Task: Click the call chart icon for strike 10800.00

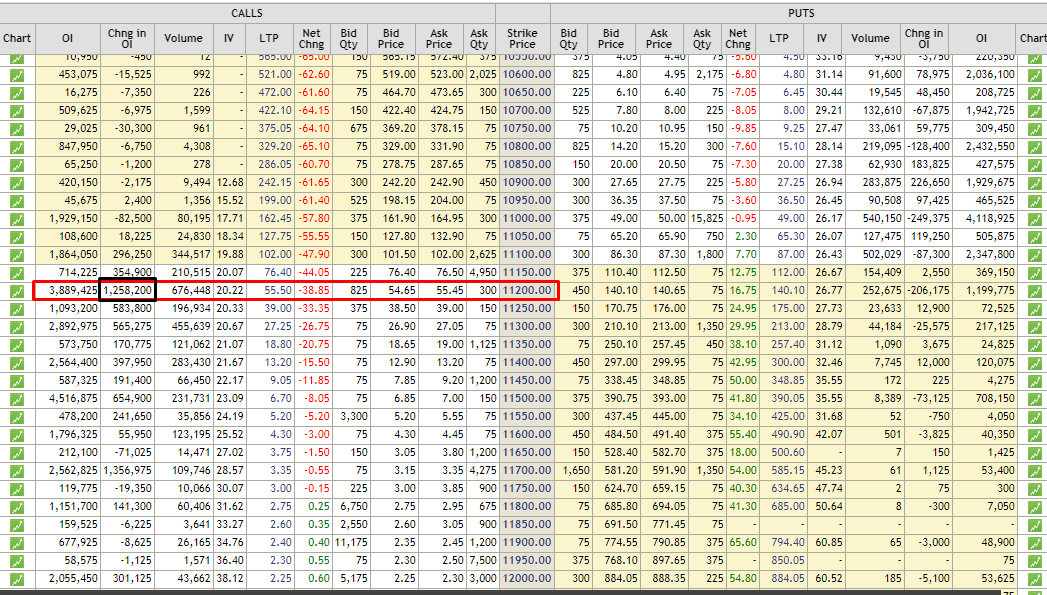Action: [x=17, y=146]
